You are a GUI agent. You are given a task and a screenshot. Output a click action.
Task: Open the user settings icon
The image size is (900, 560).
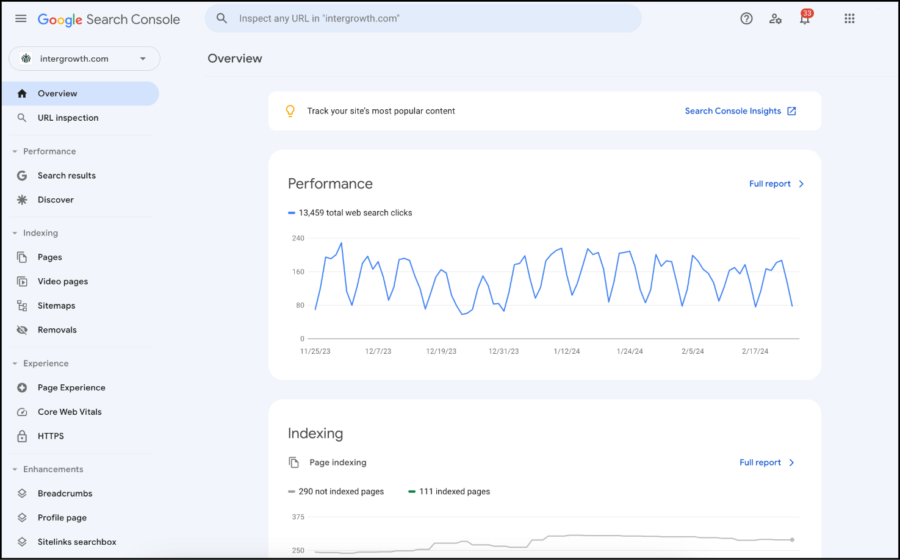point(775,19)
